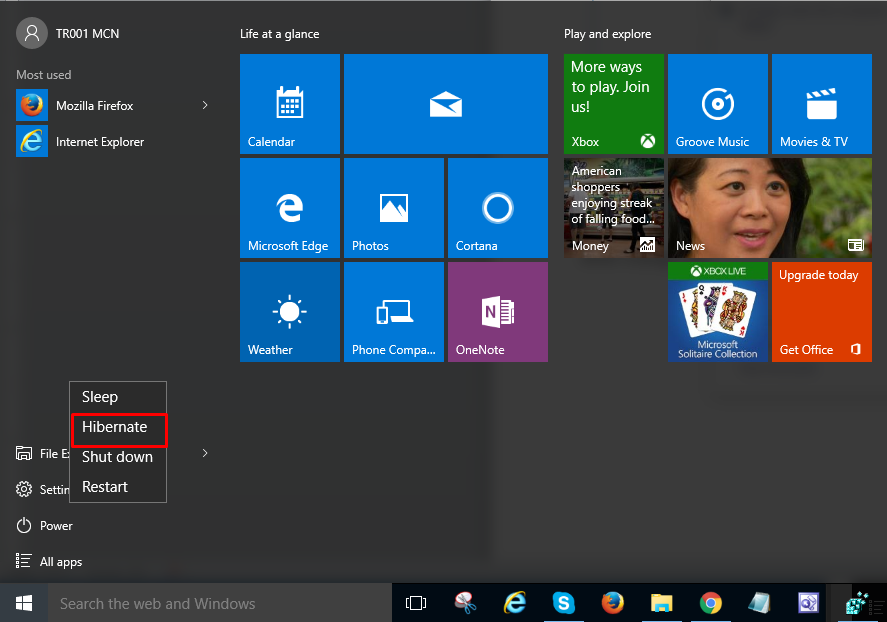Image resolution: width=887 pixels, height=622 pixels.
Task: Select Hibernate from the power menu
Action: 115,427
